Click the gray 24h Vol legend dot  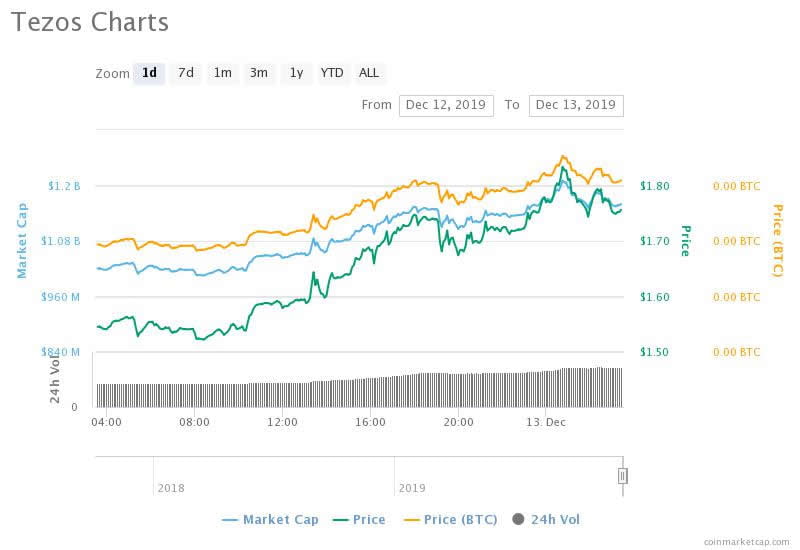pyautogui.click(x=518, y=519)
